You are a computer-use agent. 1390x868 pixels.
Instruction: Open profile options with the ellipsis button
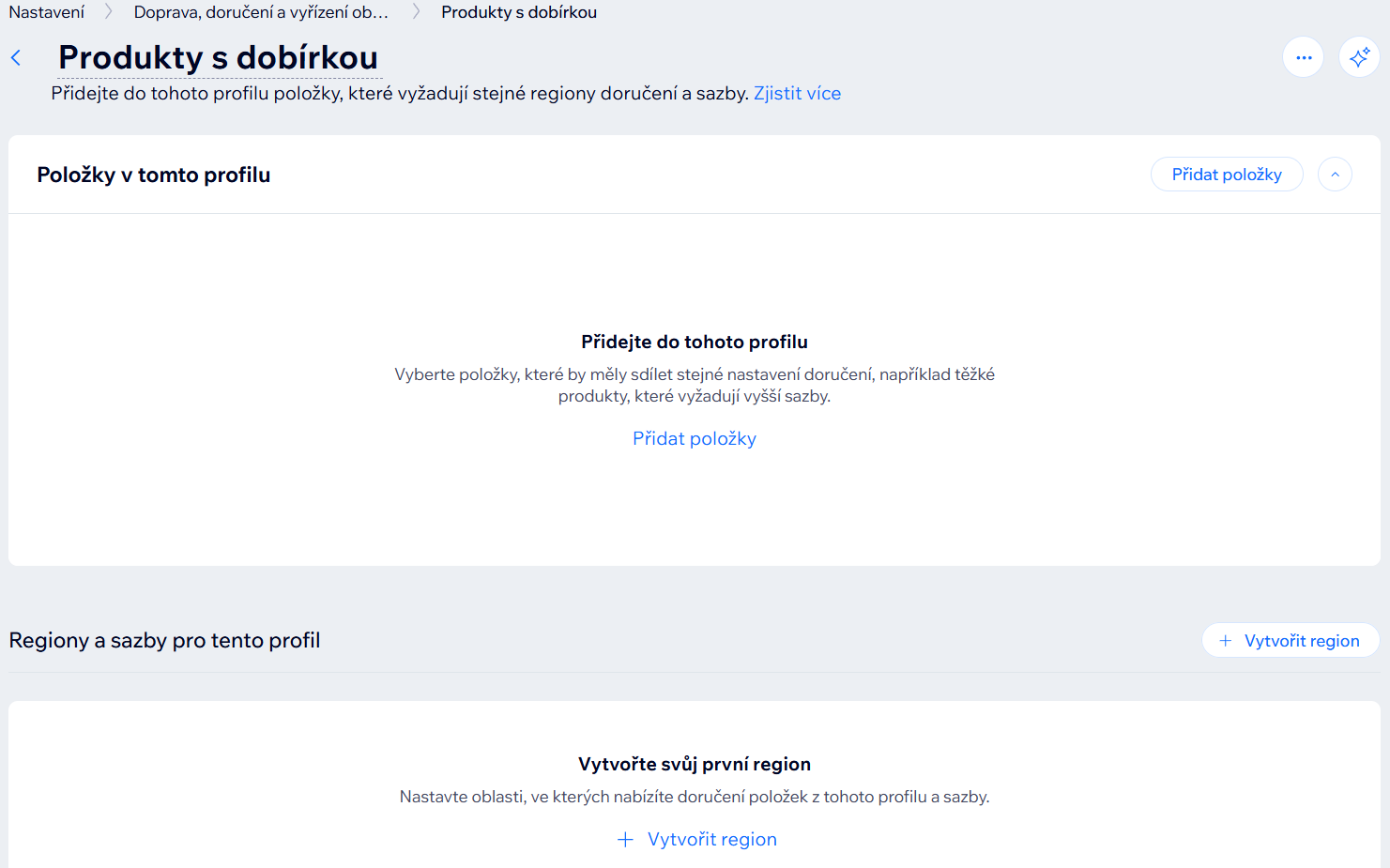[1303, 57]
